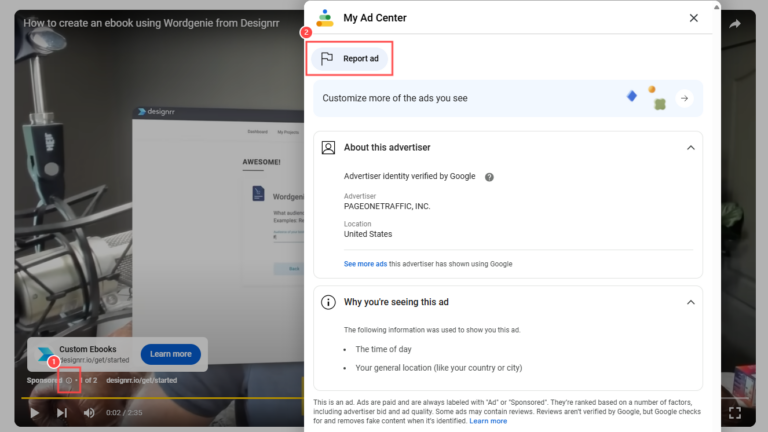Click the info icon next to Sponsored

pyautogui.click(x=69, y=381)
